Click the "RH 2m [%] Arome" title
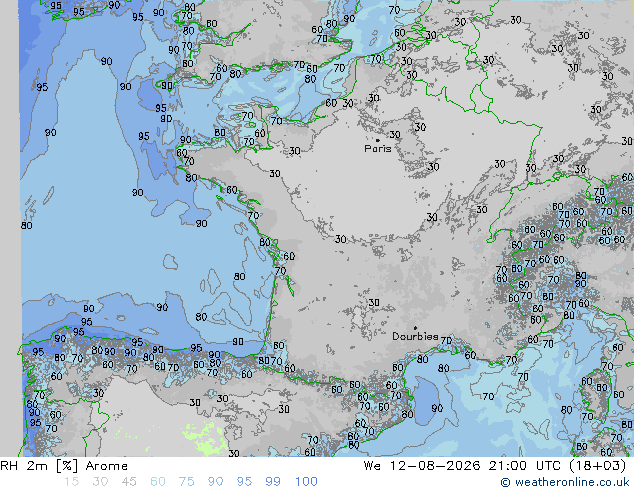 point(64,466)
